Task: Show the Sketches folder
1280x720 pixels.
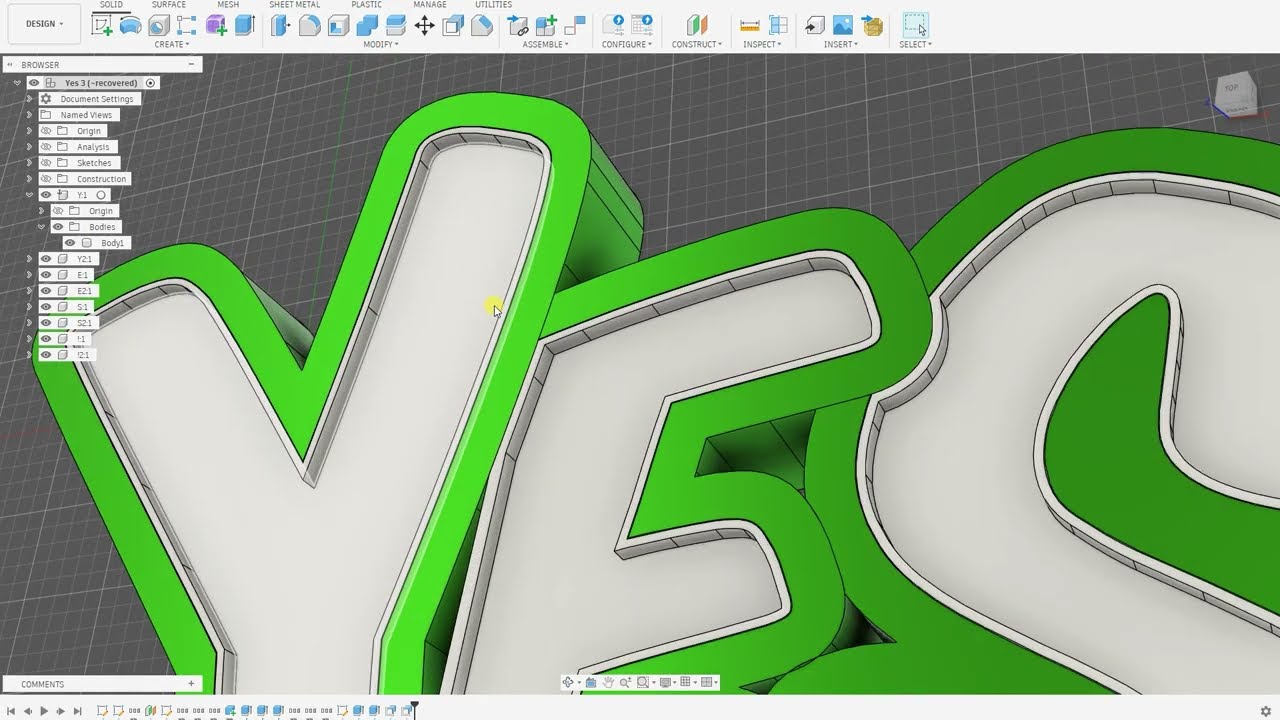Action: click(46, 163)
